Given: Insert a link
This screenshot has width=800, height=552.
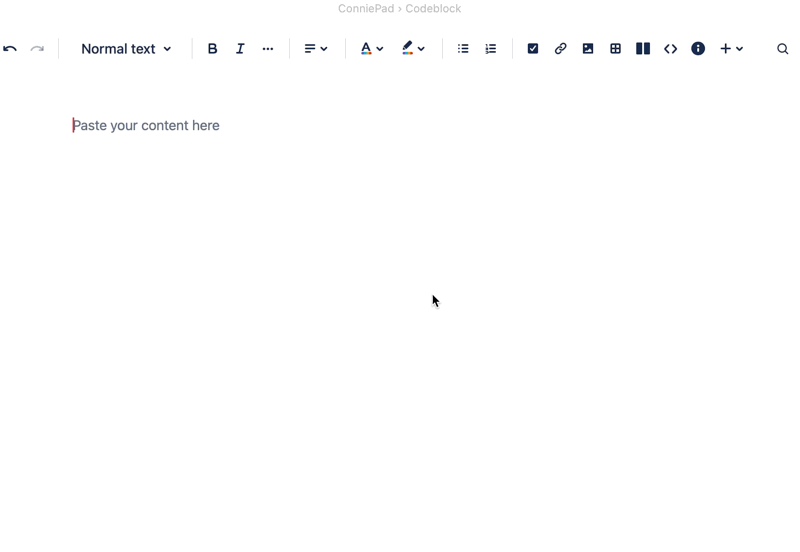Looking at the screenshot, I should [x=560, y=49].
